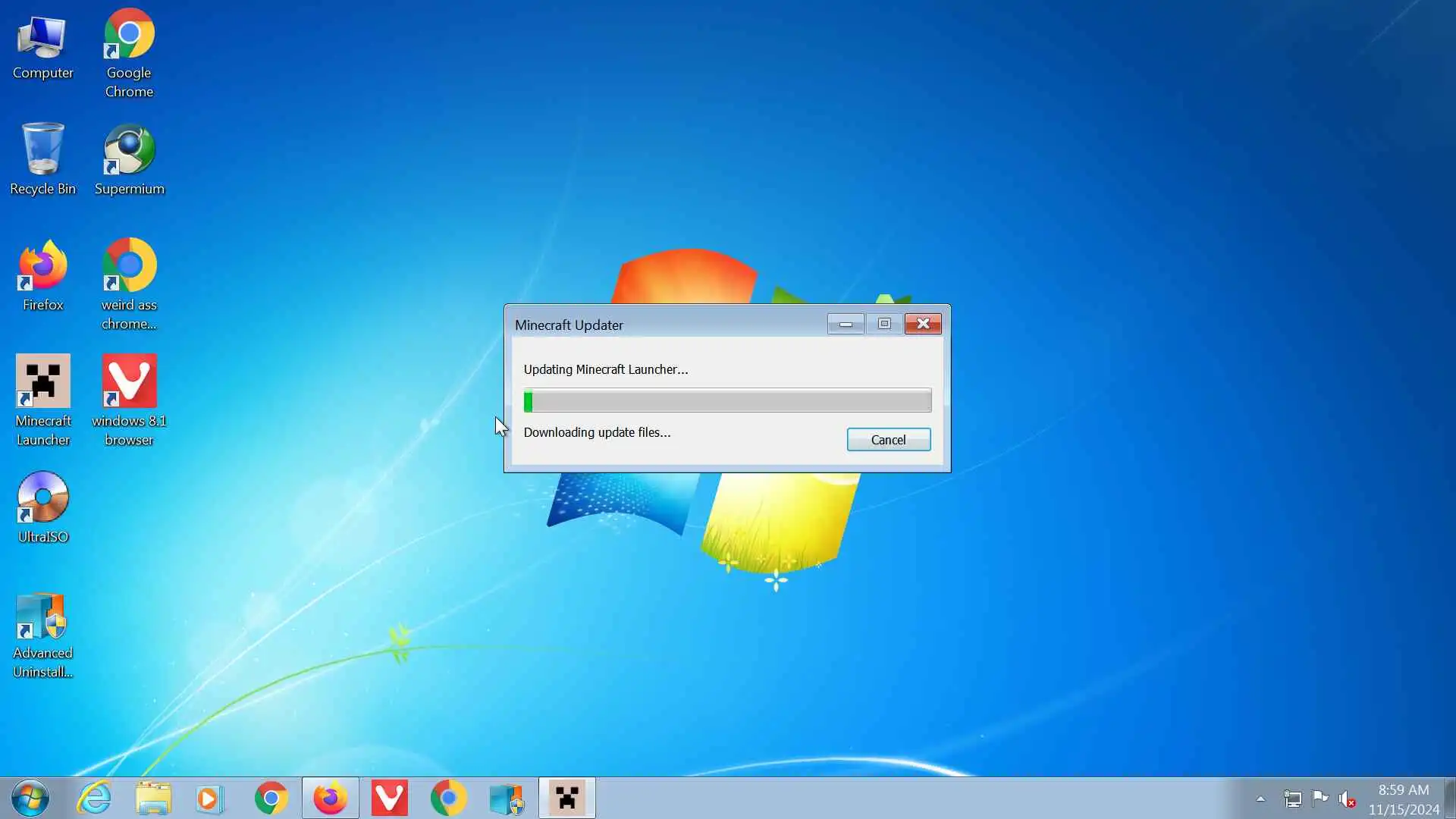Click the green update progress bar
This screenshot has width=1456, height=819.
(x=726, y=400)
